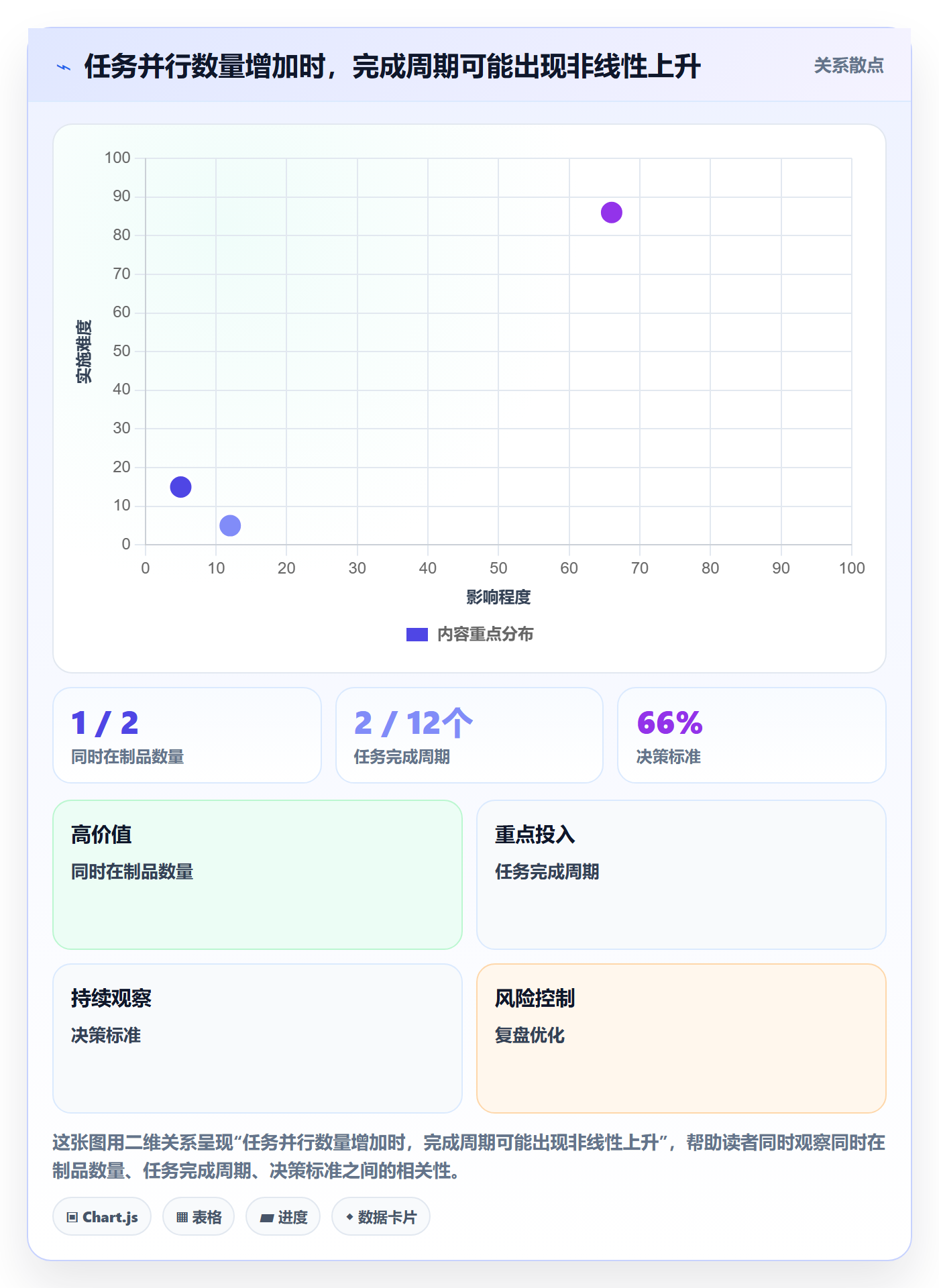
Task: Open the 高价值 quadrant card
Action: coord(258,874)
